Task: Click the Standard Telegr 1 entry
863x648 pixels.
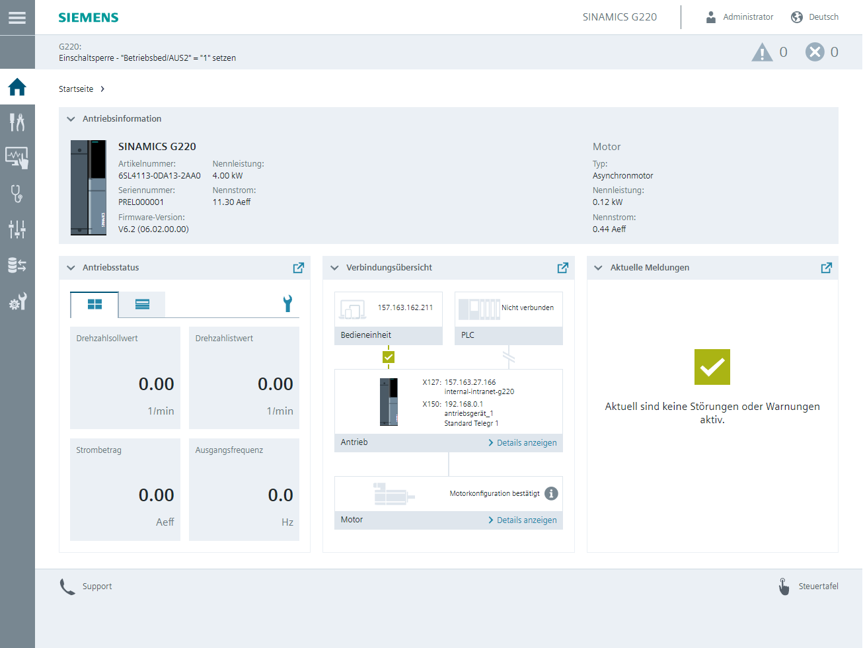Action: [471, 423]
